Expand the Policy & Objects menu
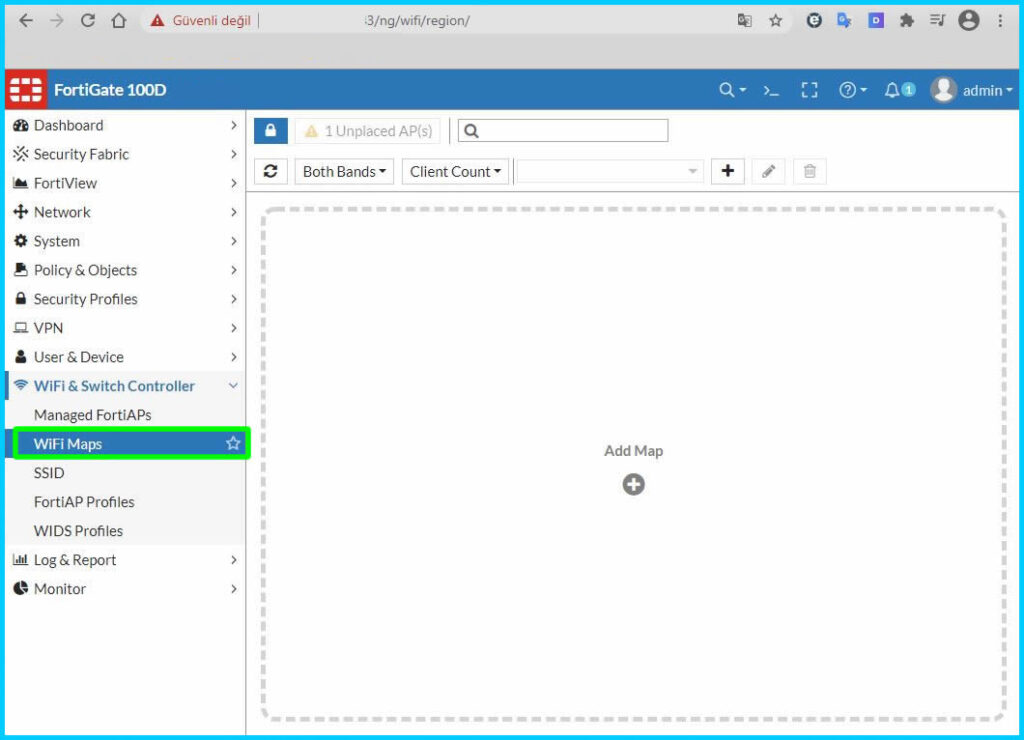This screenshot has width=1024, height=740. [124, 270]
